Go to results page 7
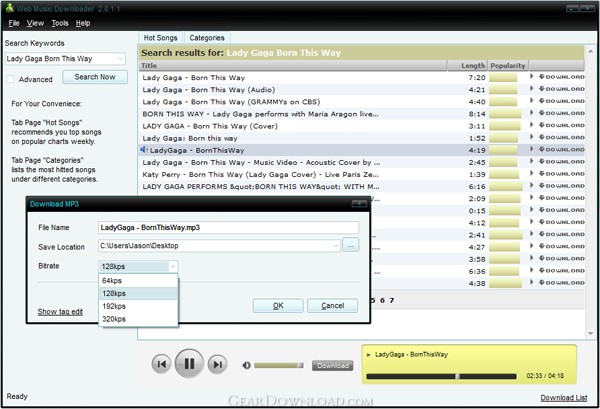 (391, 301)
